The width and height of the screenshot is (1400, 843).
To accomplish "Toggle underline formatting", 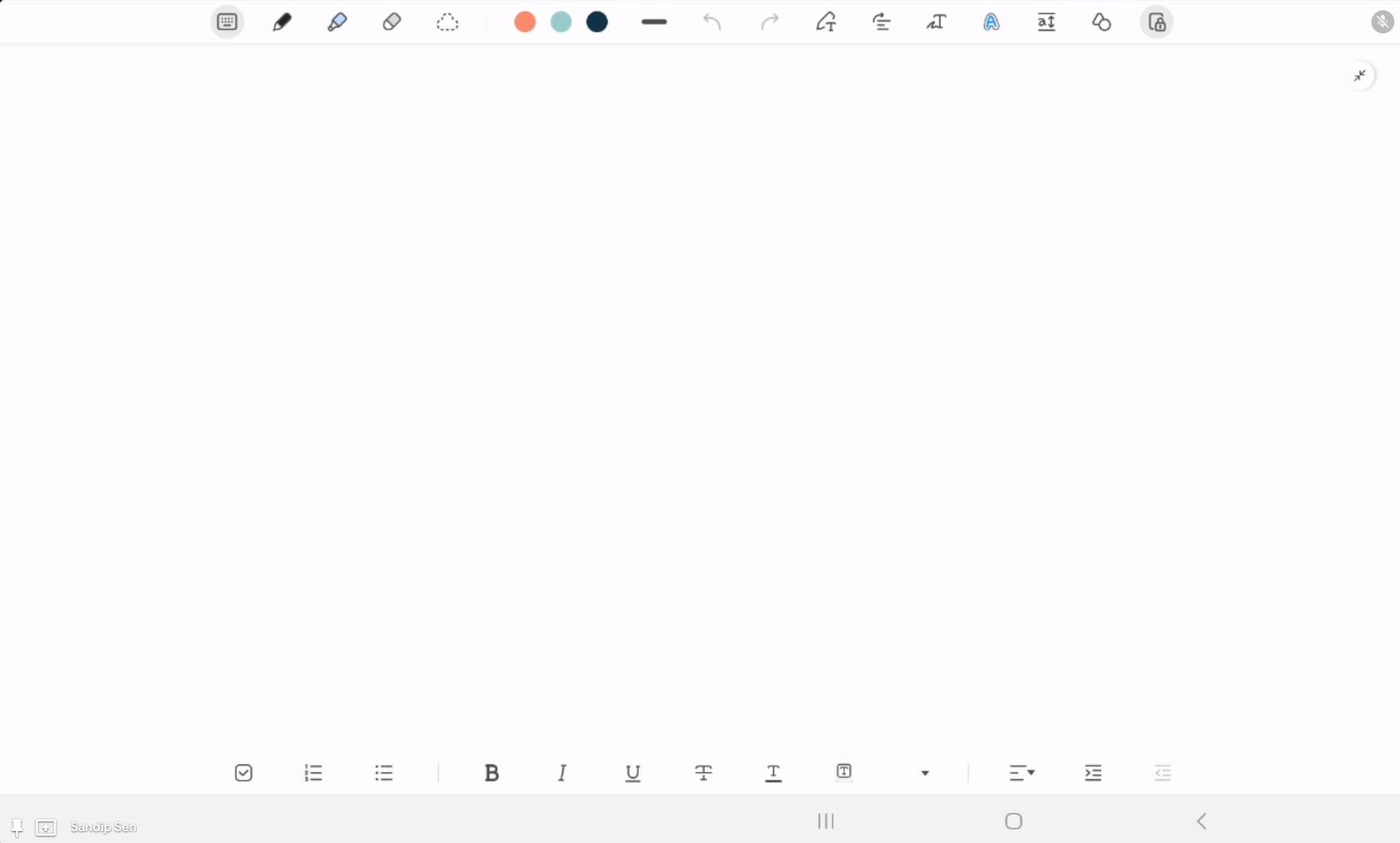I will point(633,773).
